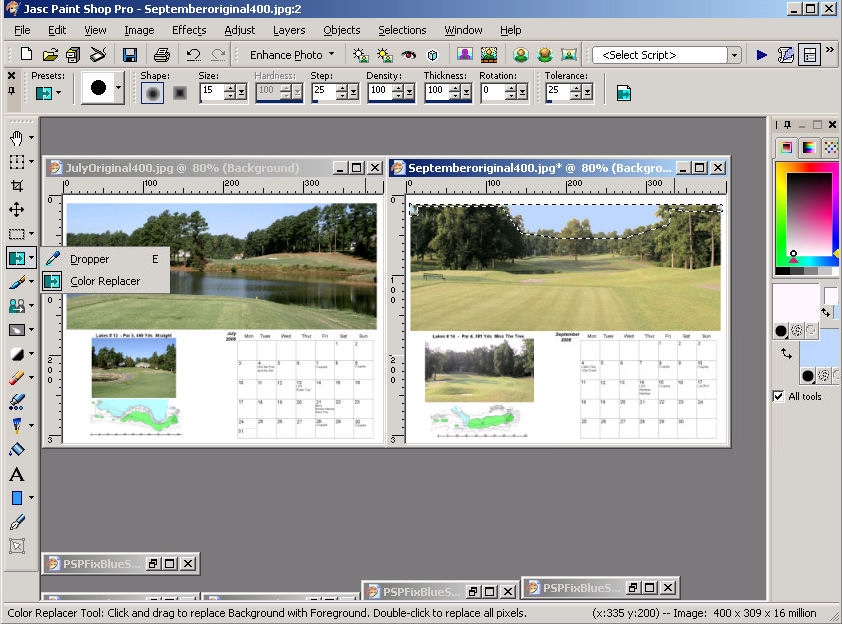Open the Effects menu
This screenshot has width=842, height=624.
188,30
